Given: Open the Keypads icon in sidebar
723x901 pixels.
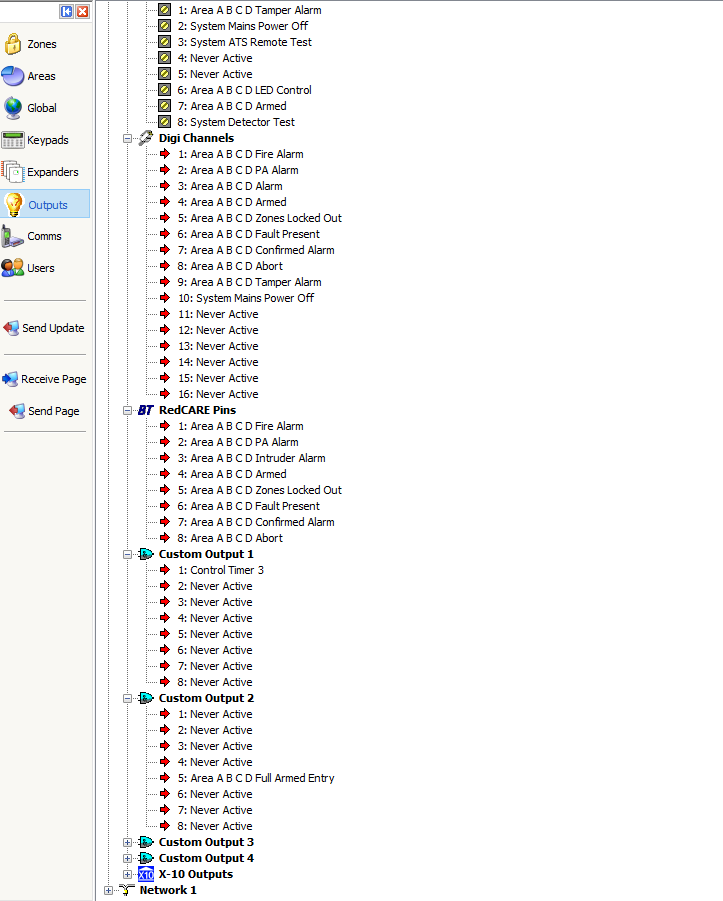Looking at the screenshot, I should click(x=13, y=140).
